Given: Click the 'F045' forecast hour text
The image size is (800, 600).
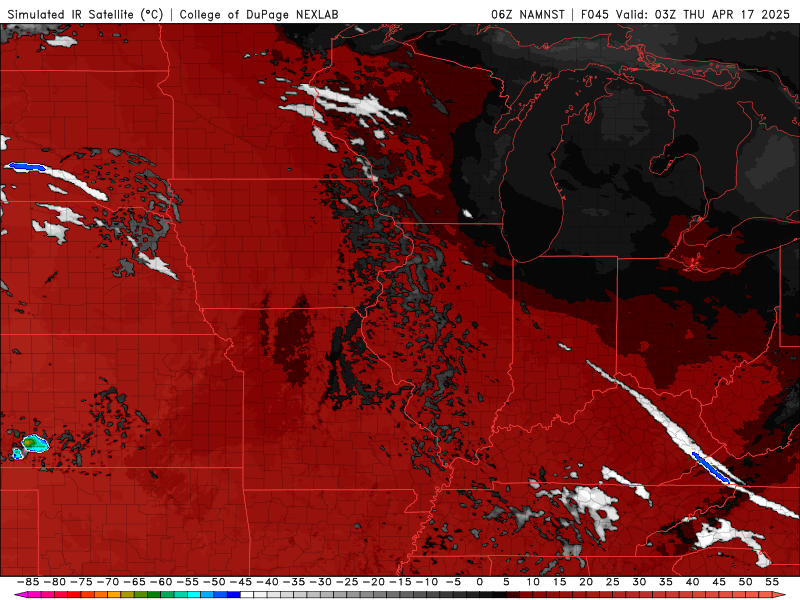Looking at the screenshot, I should [595, 14].
